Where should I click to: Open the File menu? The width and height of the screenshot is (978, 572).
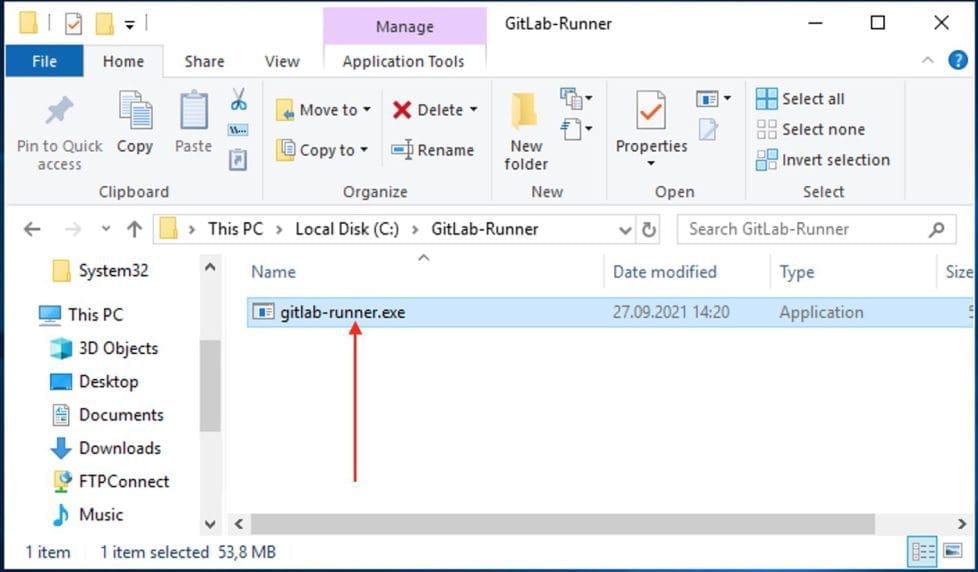pos(44,61)
